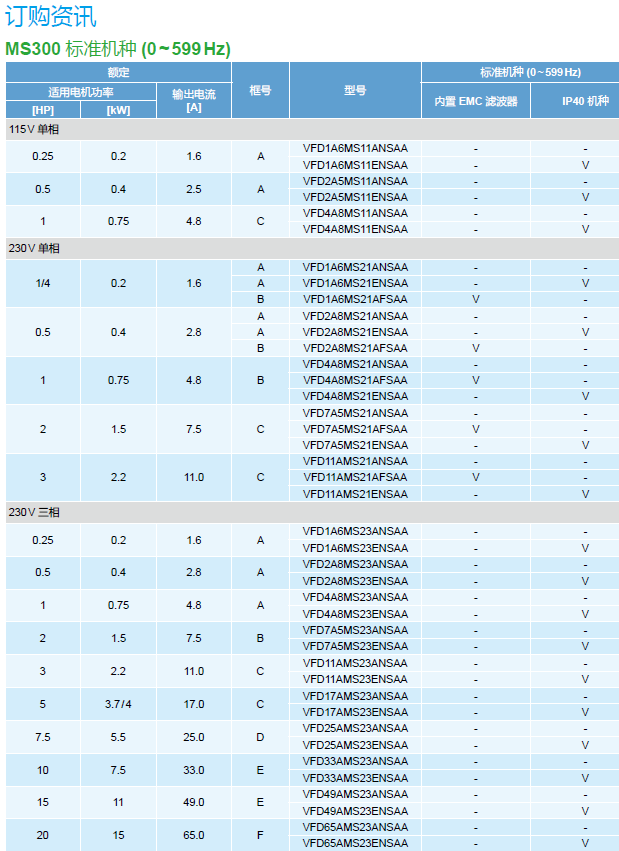This screenshot has height=851, width=619.
Task: Click the 型号 column header
Action: (x=355, y=90)
